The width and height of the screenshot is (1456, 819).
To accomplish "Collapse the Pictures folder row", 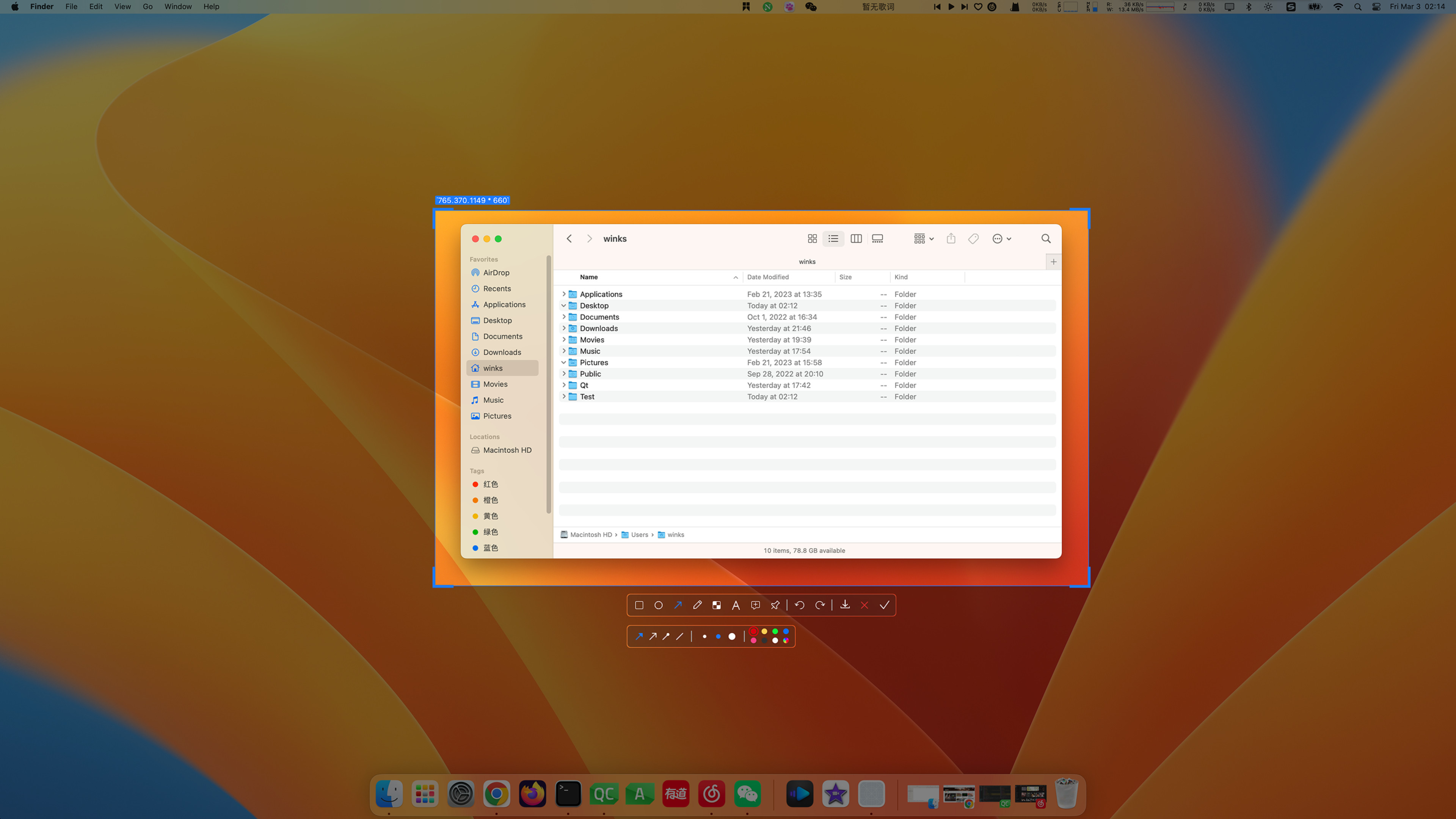I will tap(563, 362).
